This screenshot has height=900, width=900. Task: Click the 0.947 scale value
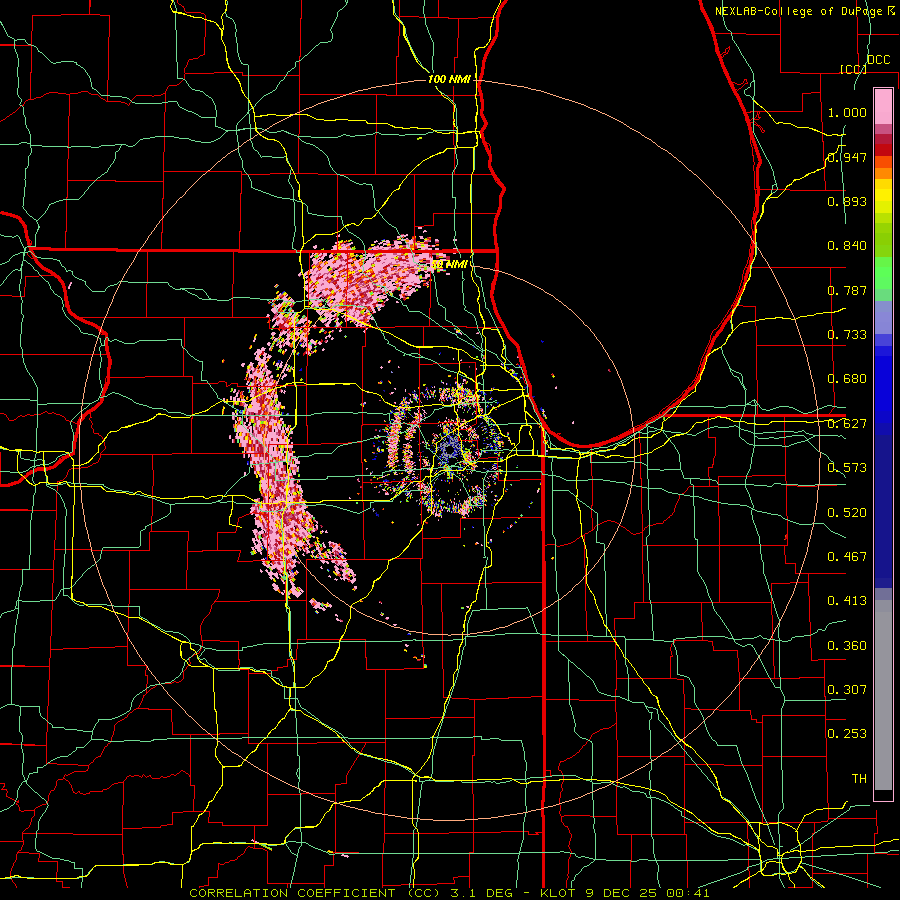tap(847, 157)
